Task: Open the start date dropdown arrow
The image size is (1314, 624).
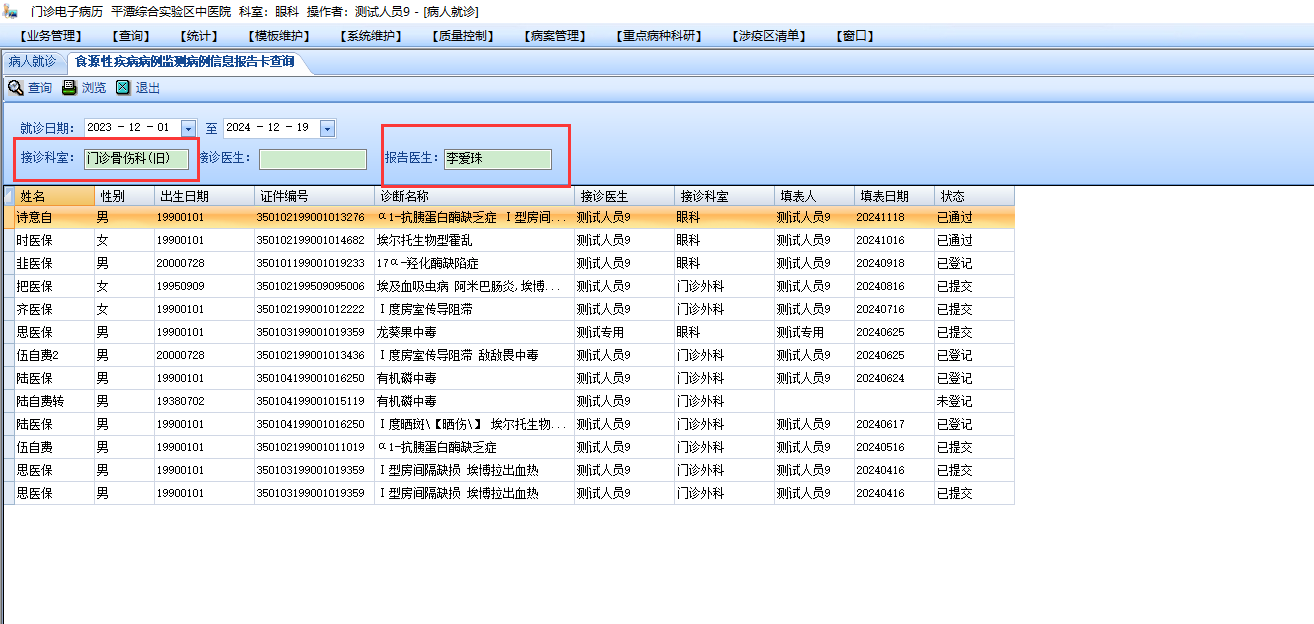Action: click(x=188, y=128)
